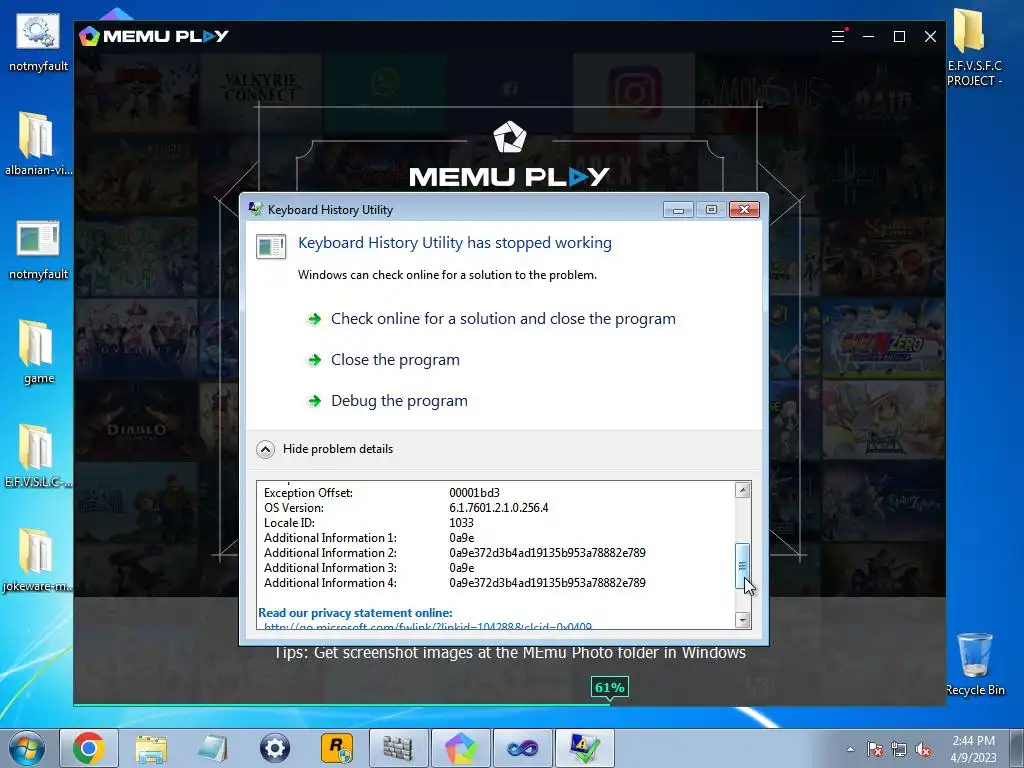Click the Instagram thumbnail in MEmu Play
The width and height of the screenshot is (1024, 768).
click(x=634, y=93)
